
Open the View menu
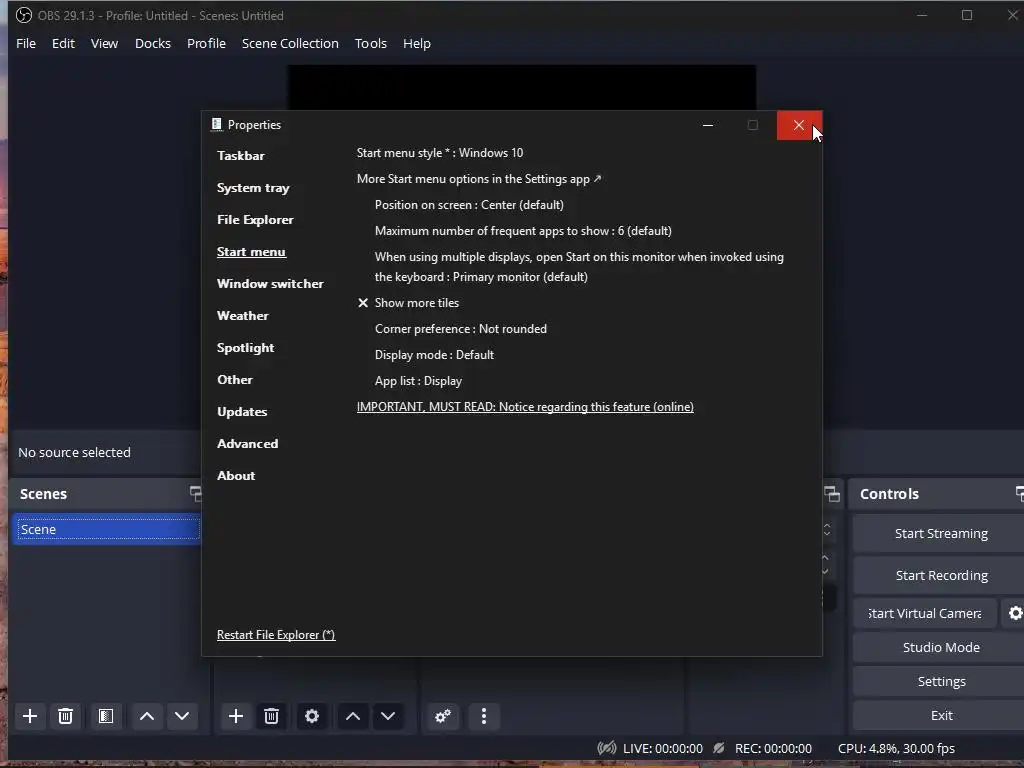[x=104, y=43]
